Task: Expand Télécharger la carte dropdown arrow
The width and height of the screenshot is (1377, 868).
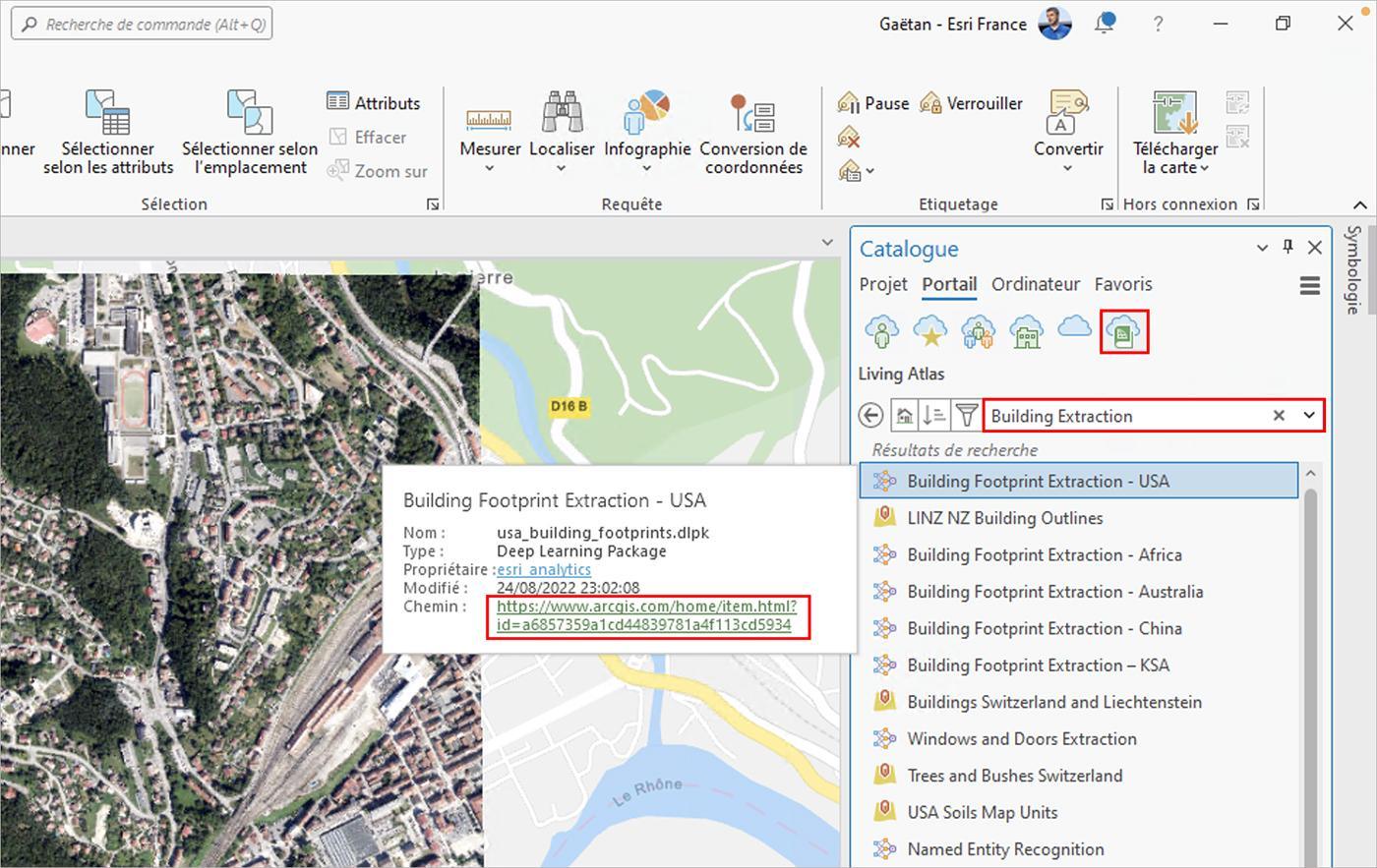Action: pos(1205,168)
